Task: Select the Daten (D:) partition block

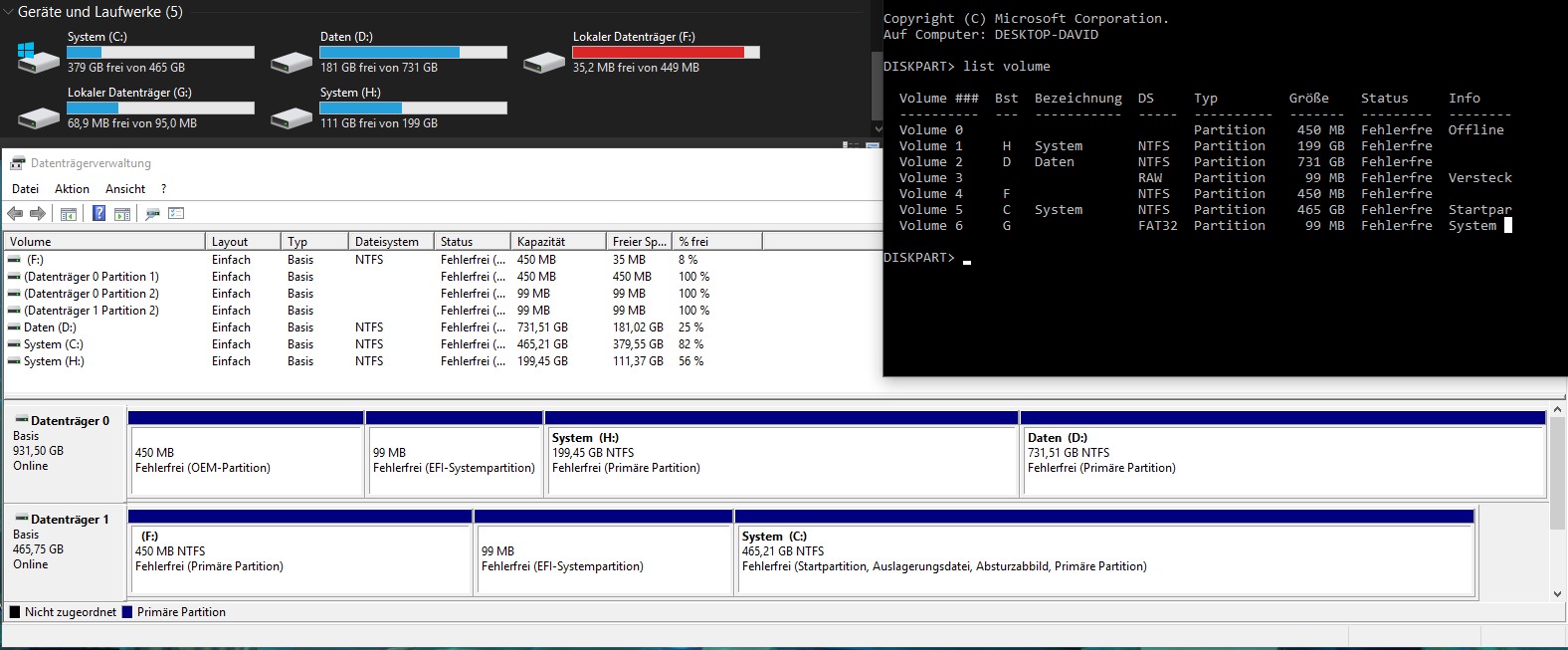Action: point(1283,454)
